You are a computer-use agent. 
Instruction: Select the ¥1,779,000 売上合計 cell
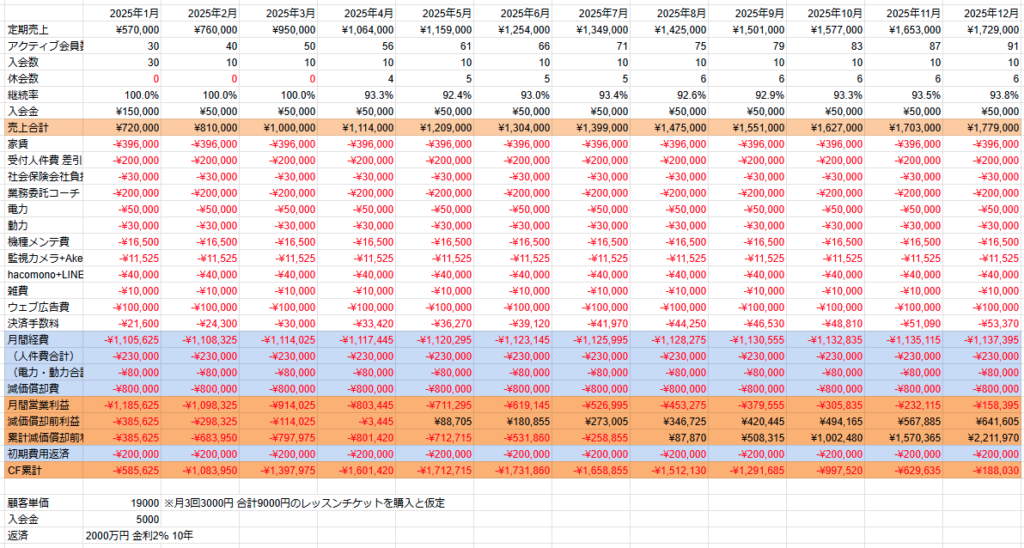pyautogui.click(x=982, y=127)
